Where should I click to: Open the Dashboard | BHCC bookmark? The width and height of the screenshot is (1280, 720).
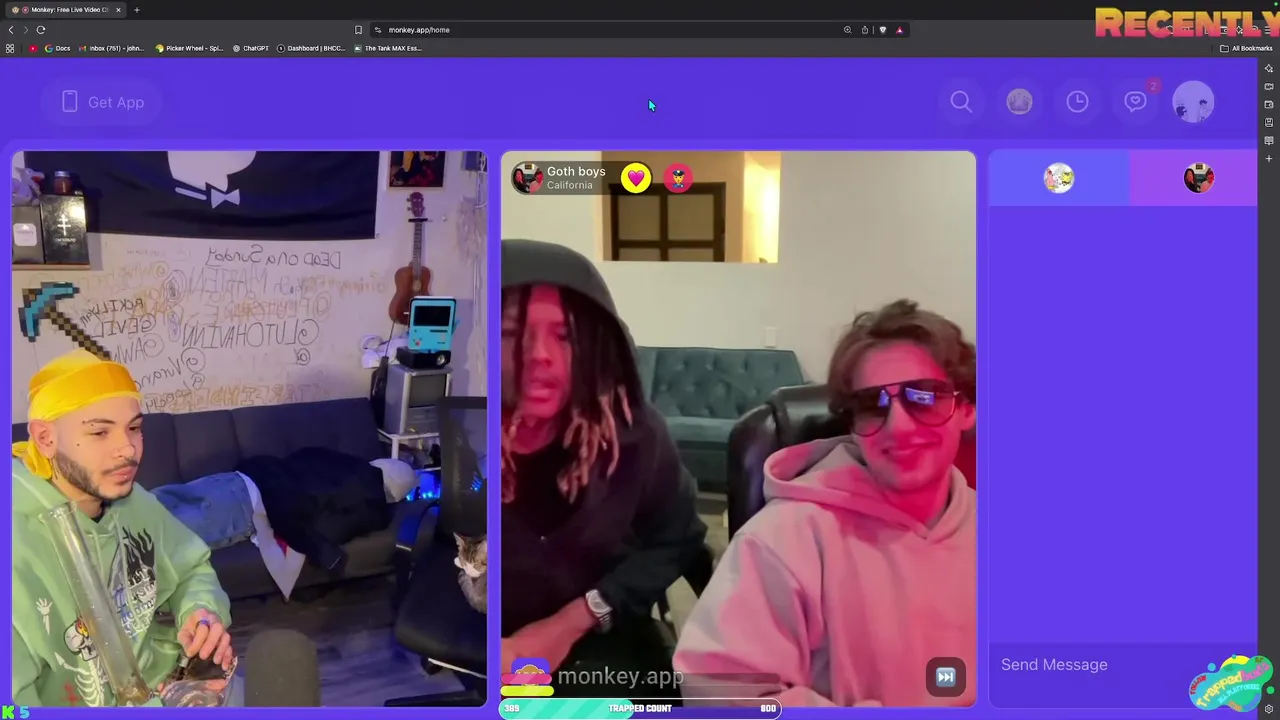click(x=311, y=48)
